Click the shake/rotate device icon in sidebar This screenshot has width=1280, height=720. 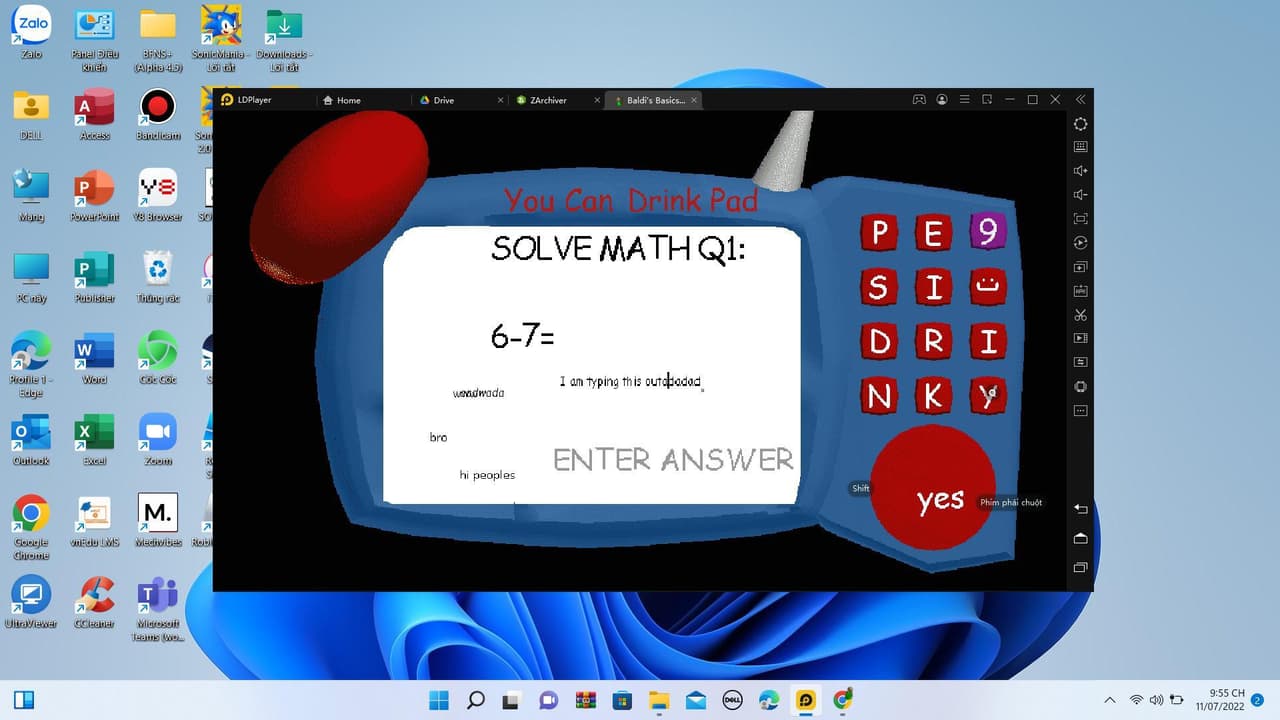click(1080, 387)
